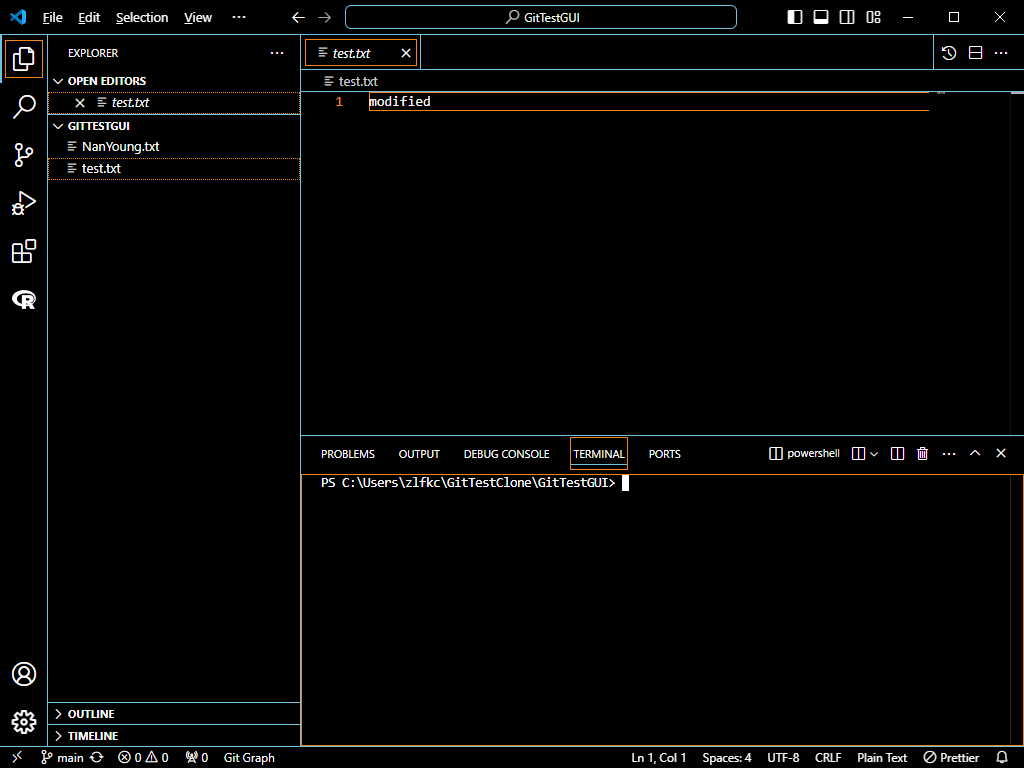The height and width of the screenshot is (768, 1024).
Task: Switch to the PROBLEMS panel tab
Action: pyautogui.click(x=347, y=454)
